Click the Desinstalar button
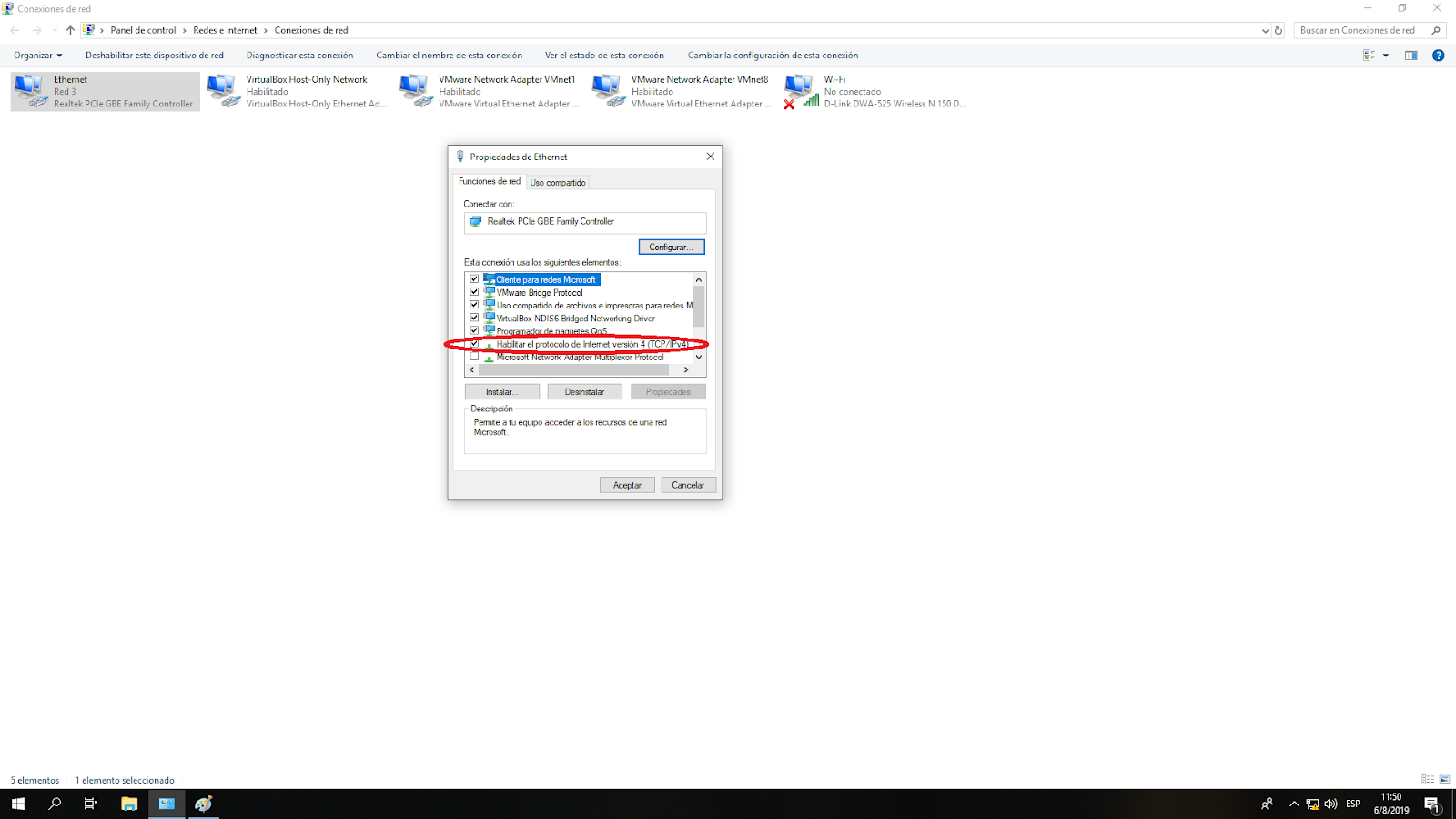Viewport: 1456px width, 819px height. pyautogui.click(x=584, y=390)
